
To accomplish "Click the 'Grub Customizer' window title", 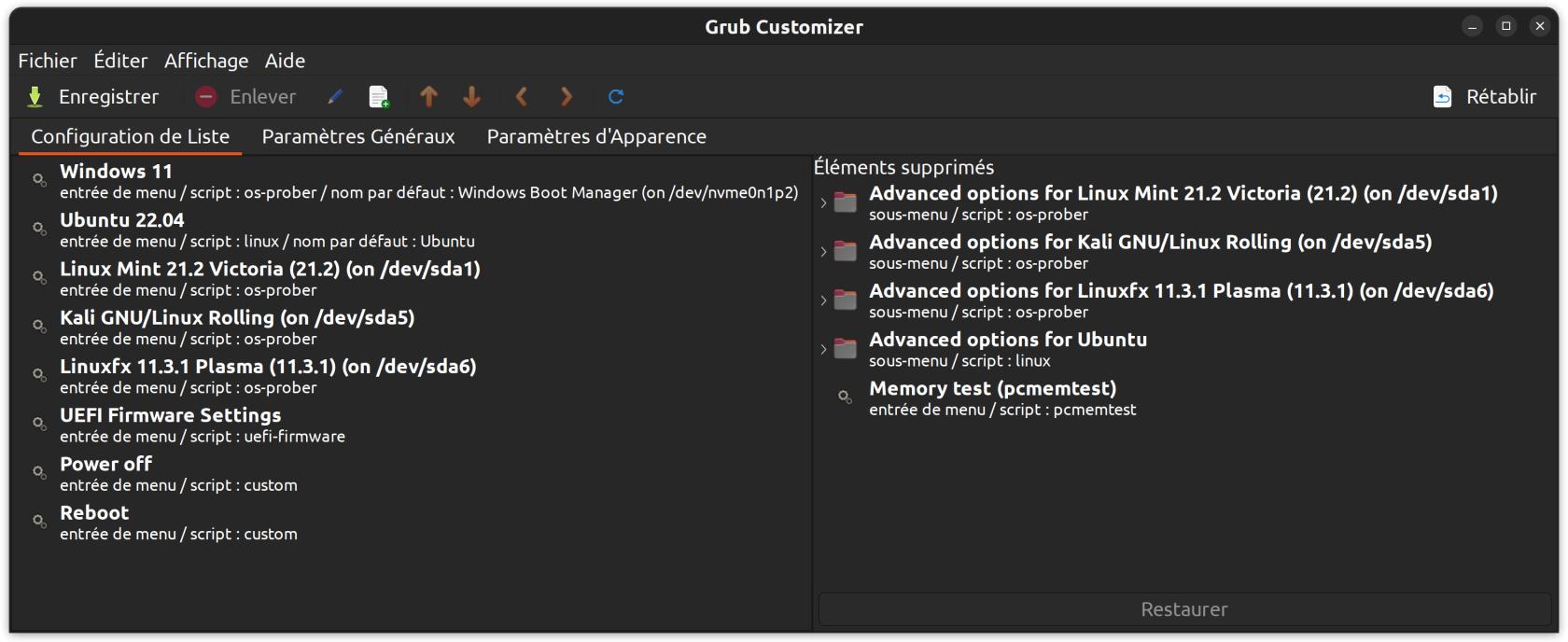I will (784, 27).
